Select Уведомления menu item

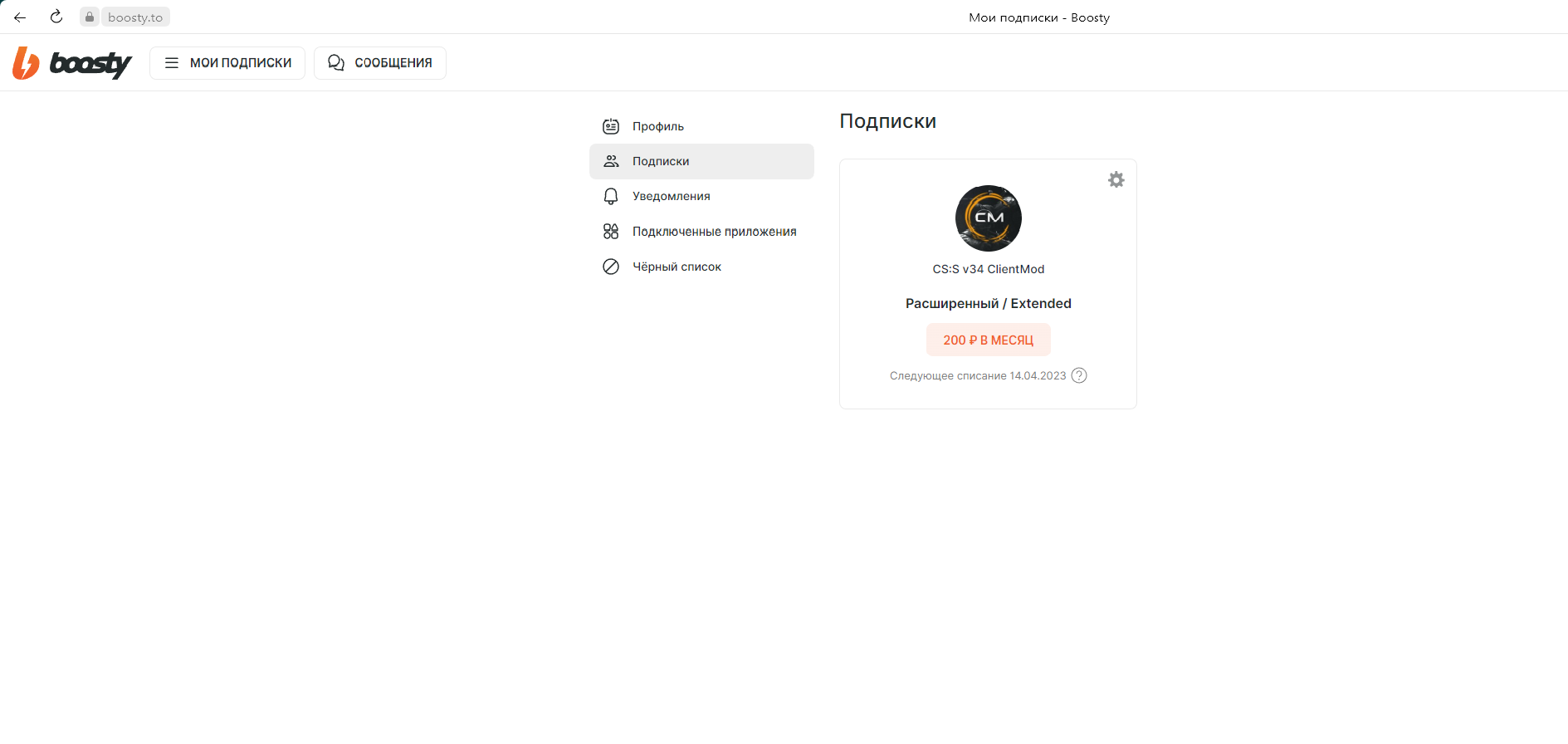[701, 196]
